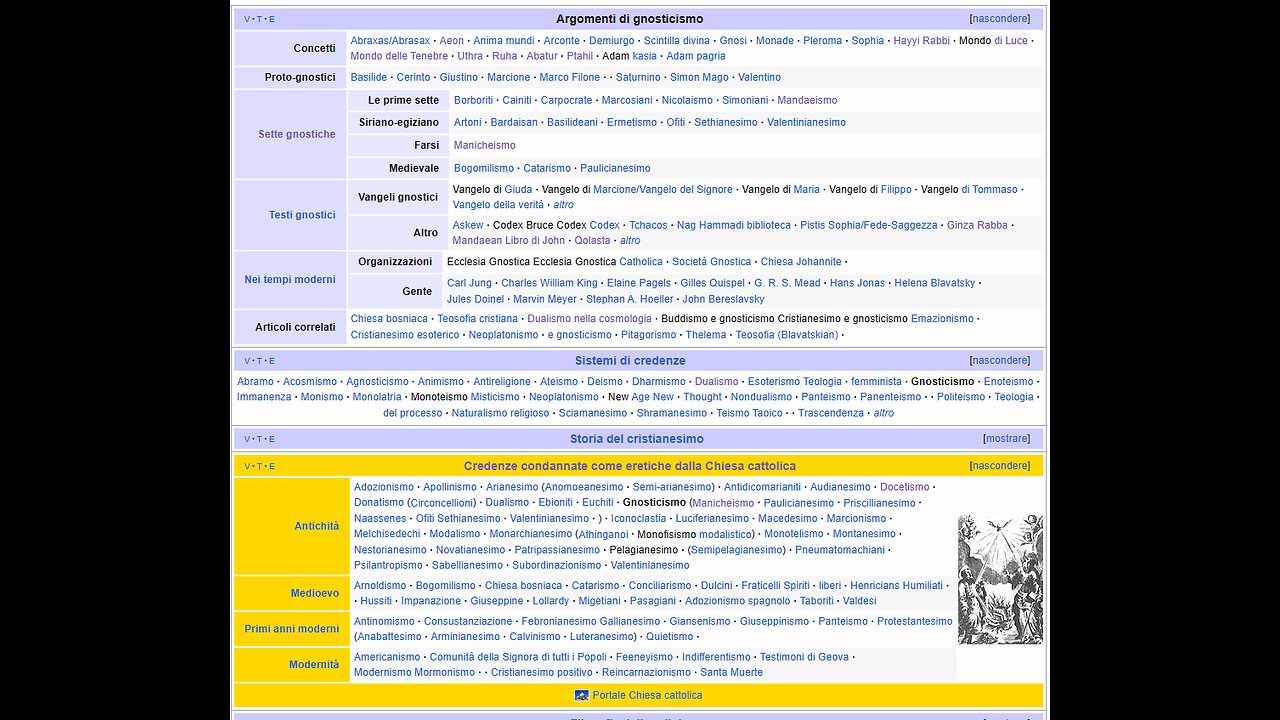
Task: Select the Articoli correlati row label
Action: (295, 327)
